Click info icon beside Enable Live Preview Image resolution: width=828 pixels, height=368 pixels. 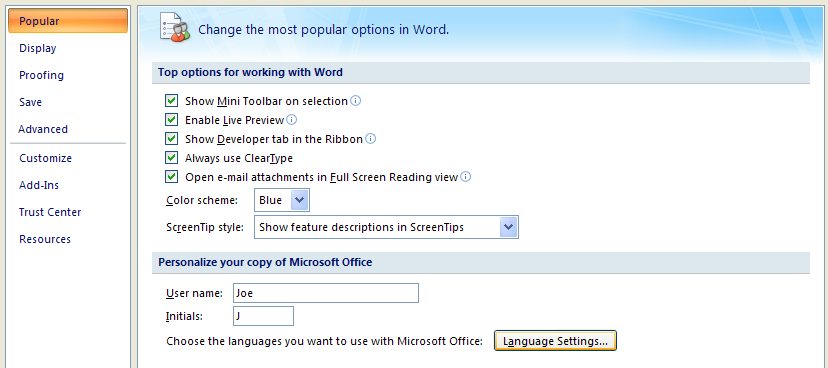tap(291, 120)
